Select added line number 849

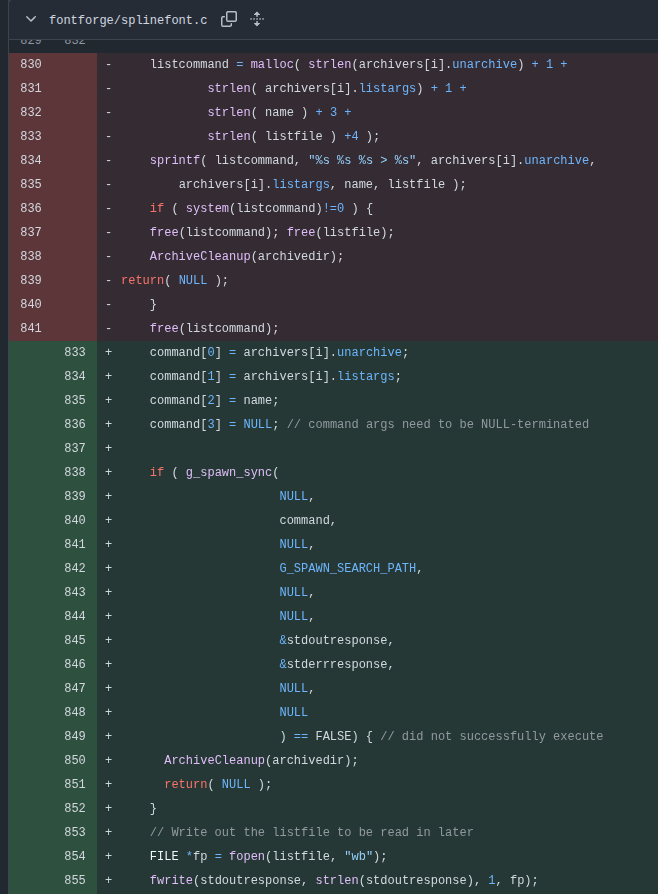coord(75,736)
